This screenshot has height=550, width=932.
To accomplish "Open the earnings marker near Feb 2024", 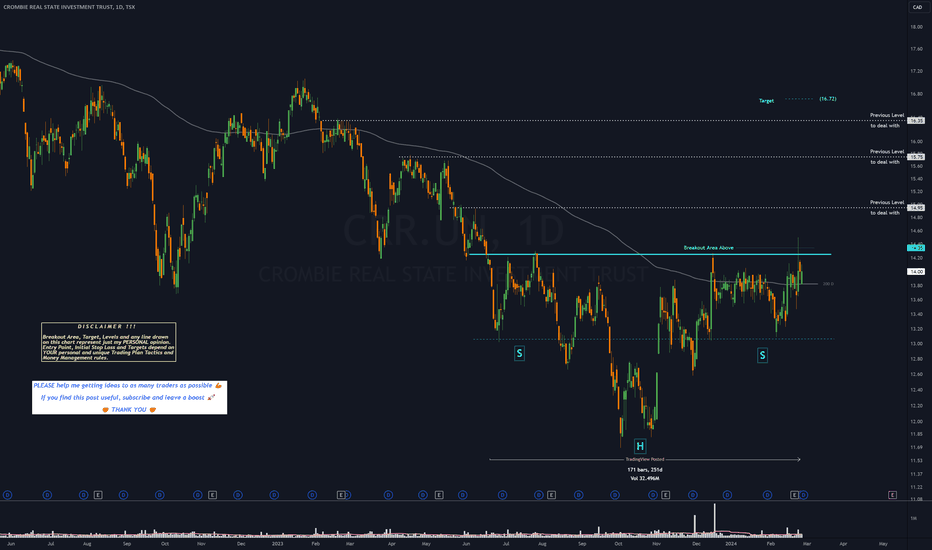I will point(794,495).
